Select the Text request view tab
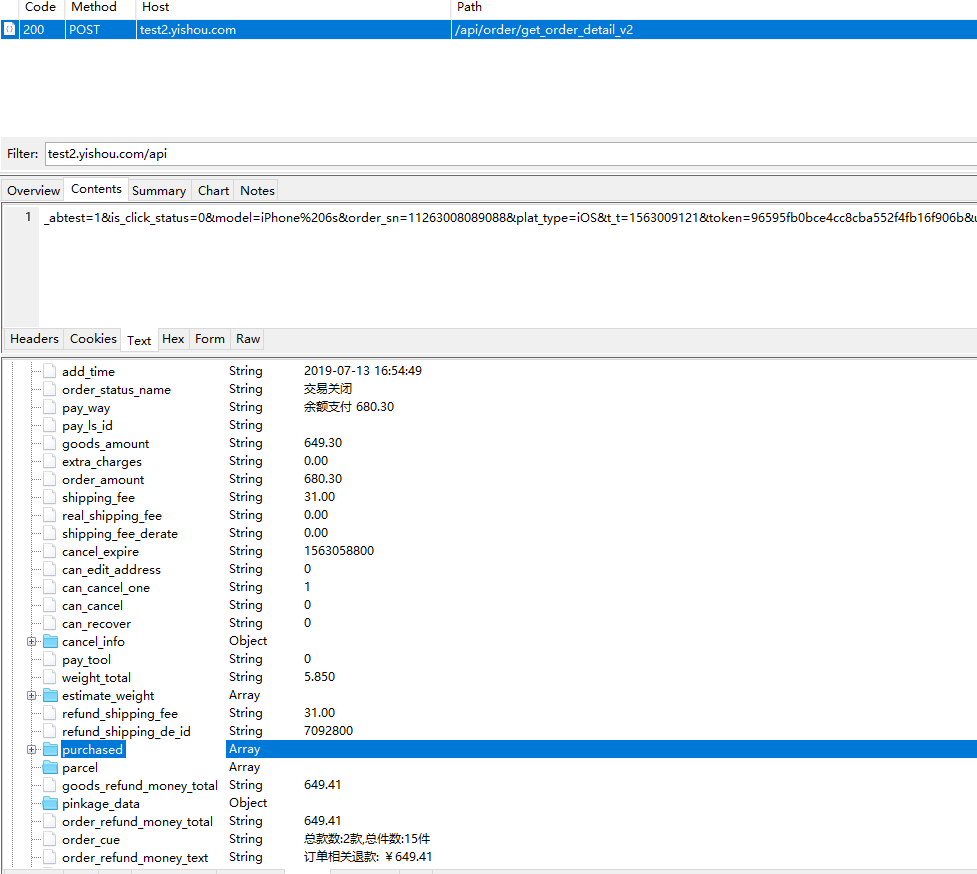The image size is (977, 874). pos(139,340)
